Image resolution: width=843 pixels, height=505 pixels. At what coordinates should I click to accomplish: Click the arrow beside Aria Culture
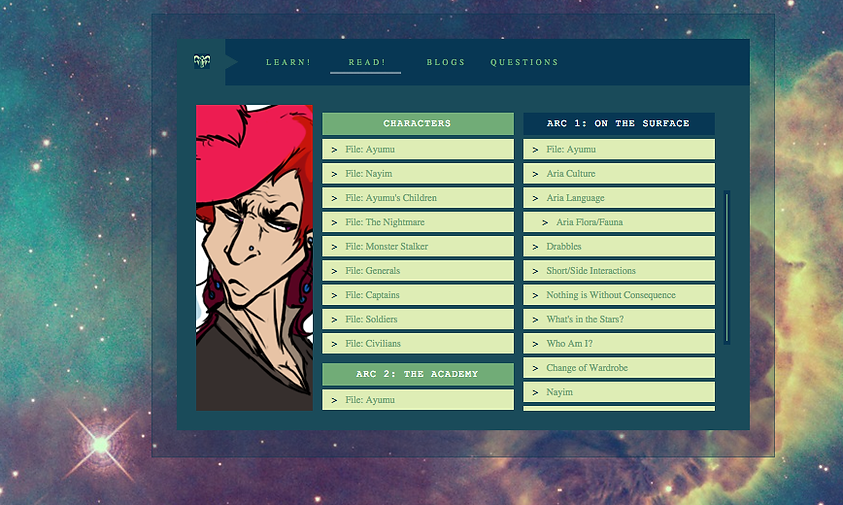535,174
